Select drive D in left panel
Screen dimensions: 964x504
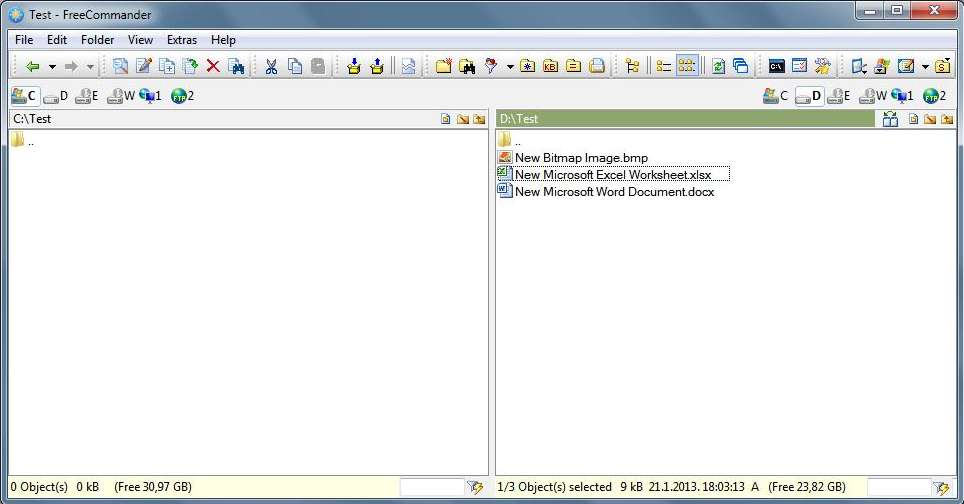point(57,96)
